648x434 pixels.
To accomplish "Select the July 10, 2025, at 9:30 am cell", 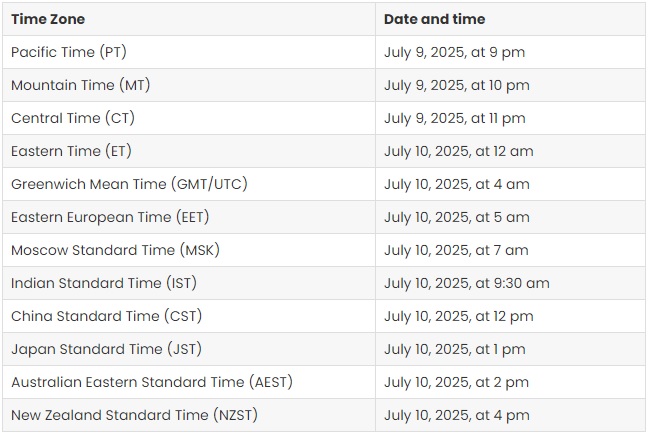I will [x=510, y=283].
